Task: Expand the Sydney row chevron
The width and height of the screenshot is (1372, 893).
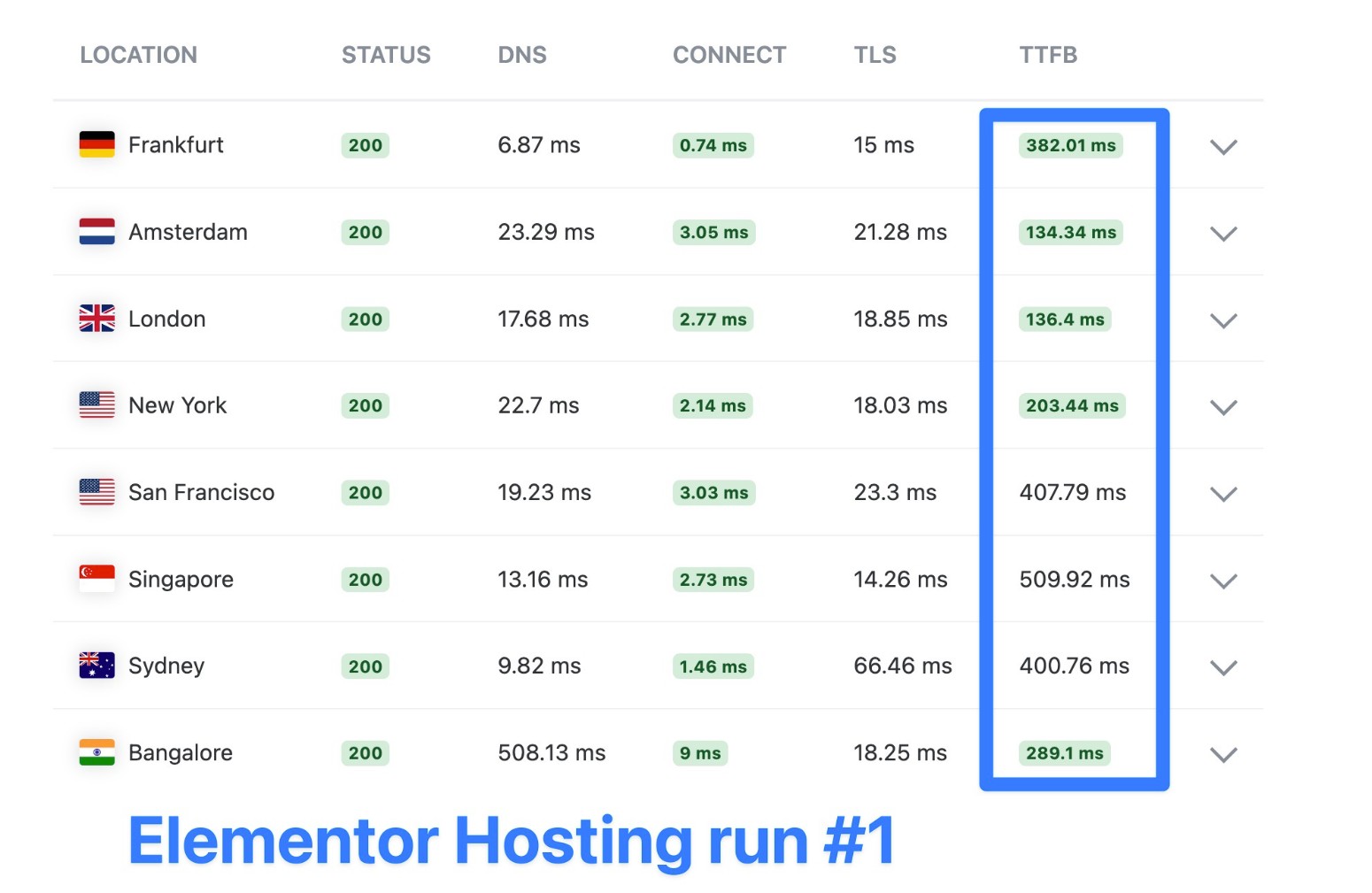Action: click(x=1223, y=667)
